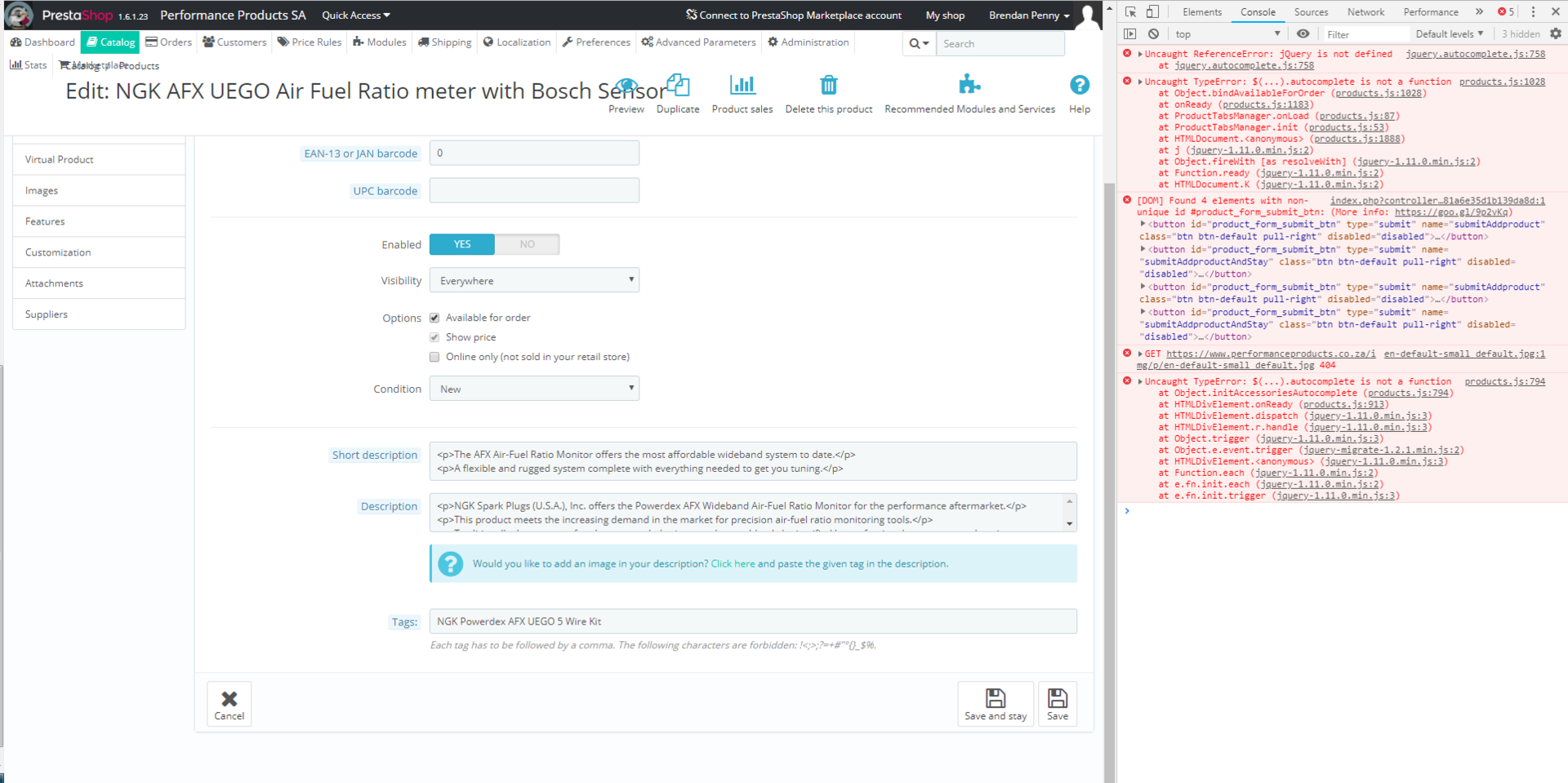
Task: Open Product sales chart icon
Action: click(x=742, y=85)
